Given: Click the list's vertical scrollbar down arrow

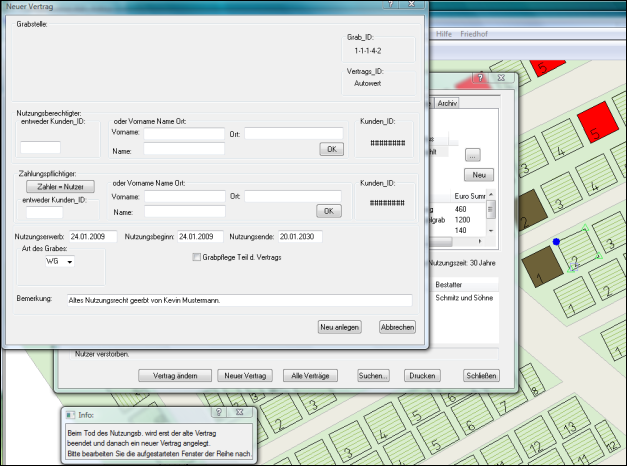Looking at the screenshot, I should point(491,231).
